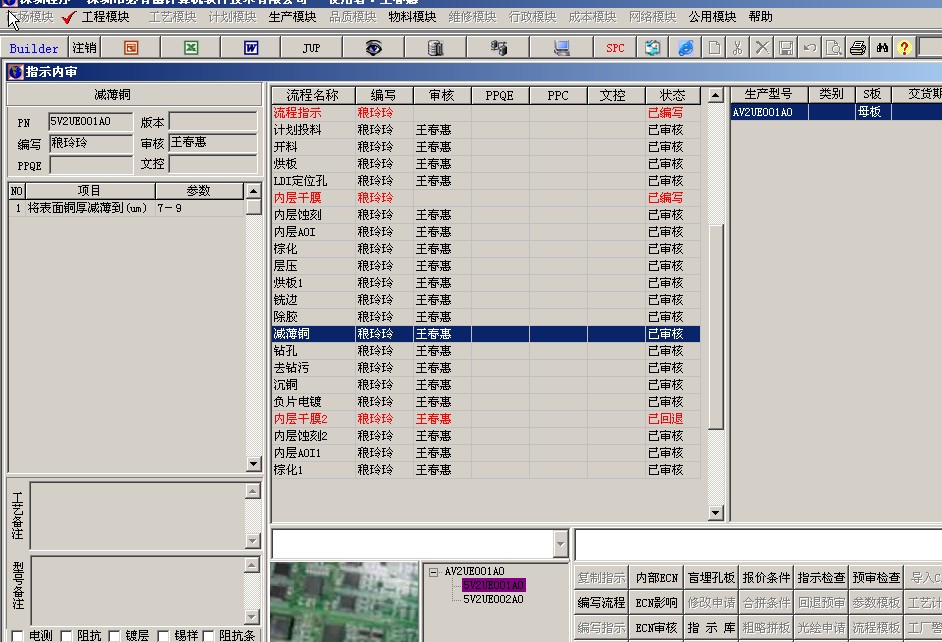
Task: Click the Excel export toolbar icon
Action: point(191,47)
